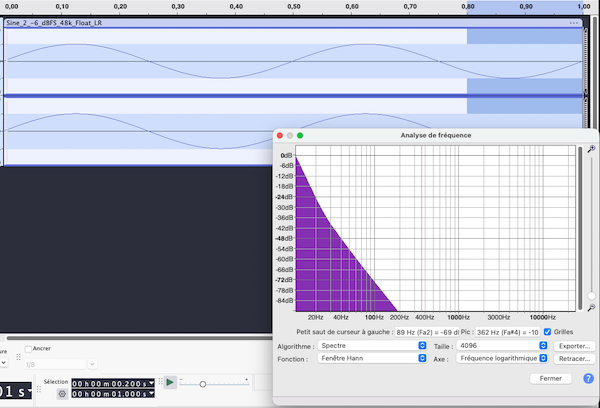Image resolution: width=600 pixels, height=408 pixels.
Task: Click the playback speed slider knob
Action: pyautogui.click(x=203, y=384)
